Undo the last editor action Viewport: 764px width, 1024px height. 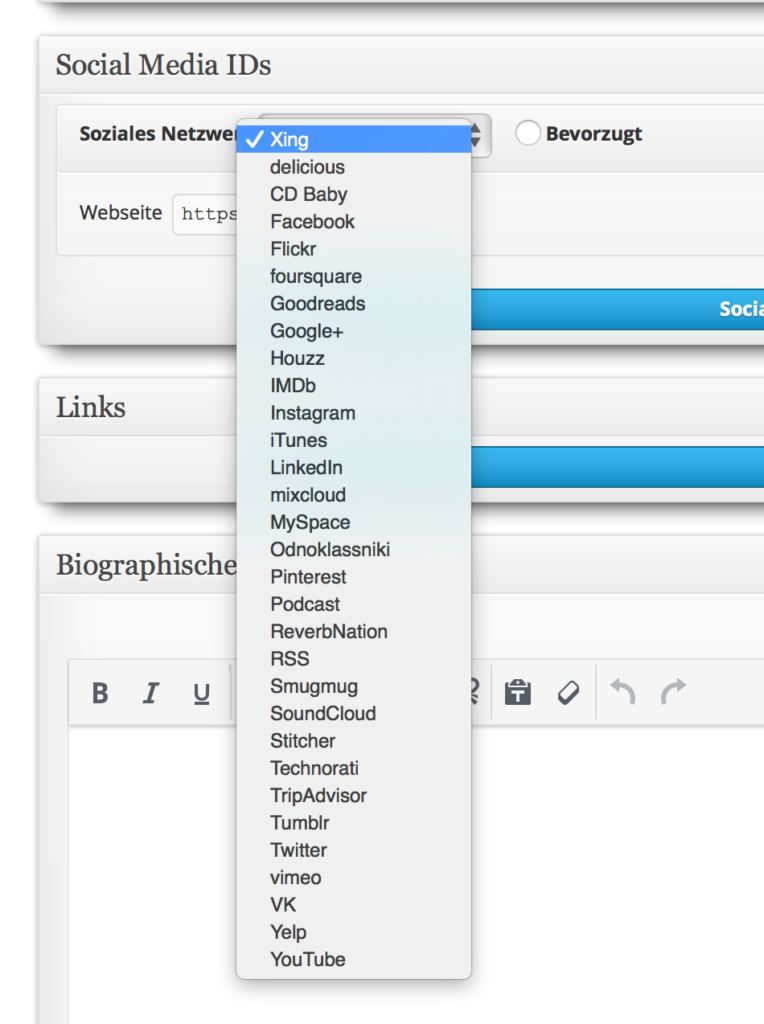pos(623,692)
